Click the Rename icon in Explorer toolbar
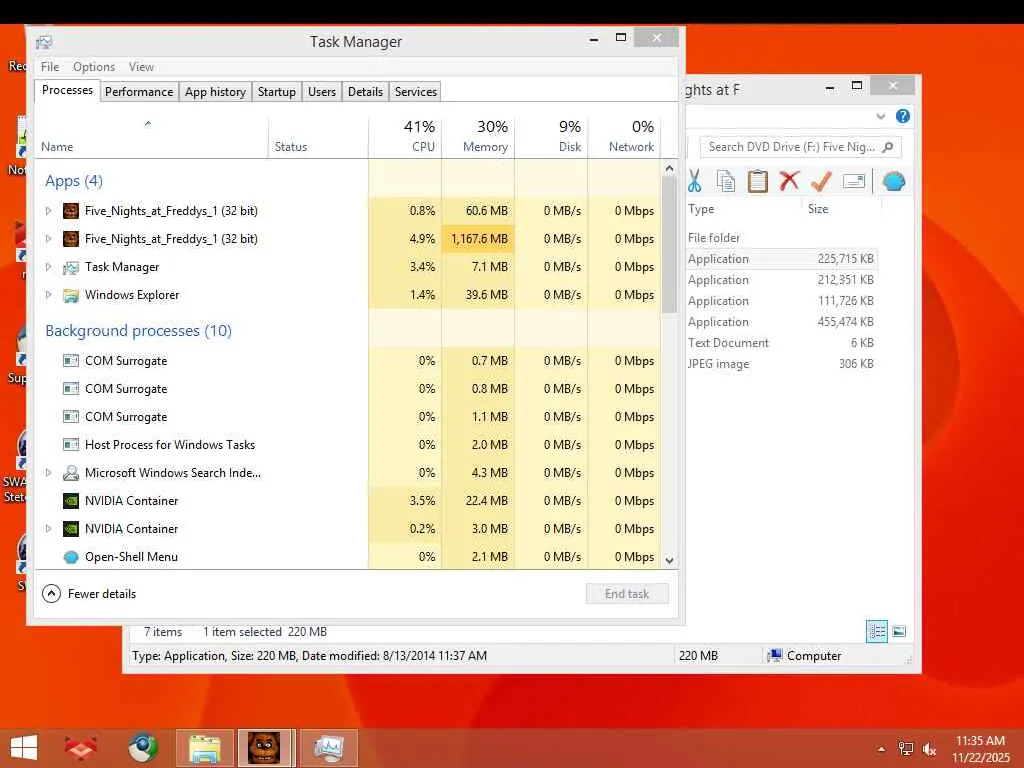This screenshot has width=1024, height=768. [x=854, y=181]
